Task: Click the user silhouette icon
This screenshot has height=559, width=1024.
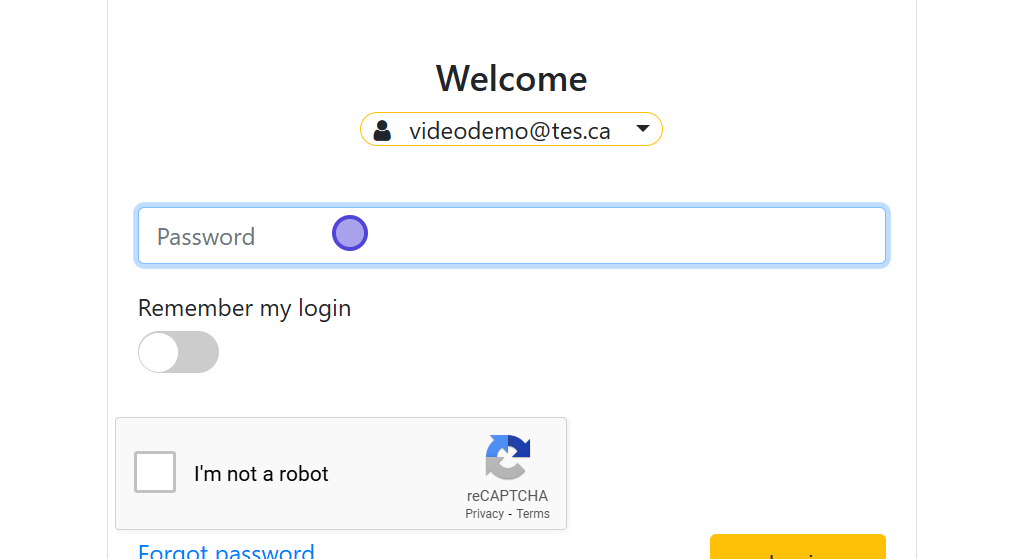Action: 382,130
